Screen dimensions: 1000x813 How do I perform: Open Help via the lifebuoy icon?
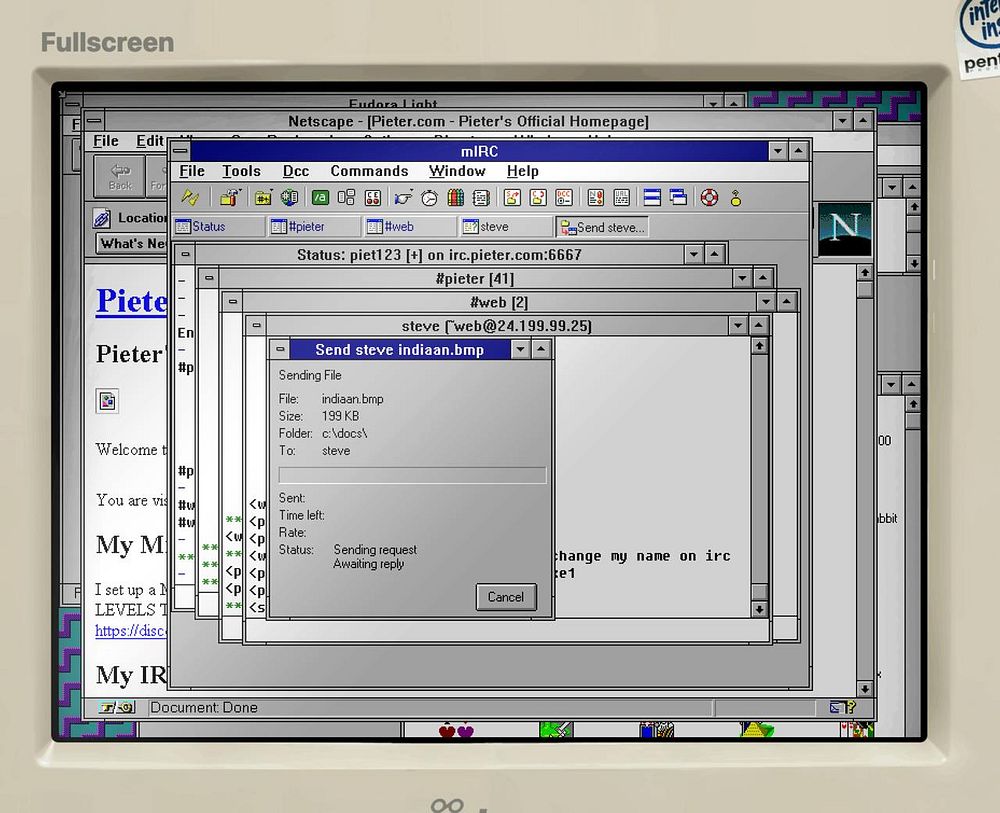(x=709, y=198)
